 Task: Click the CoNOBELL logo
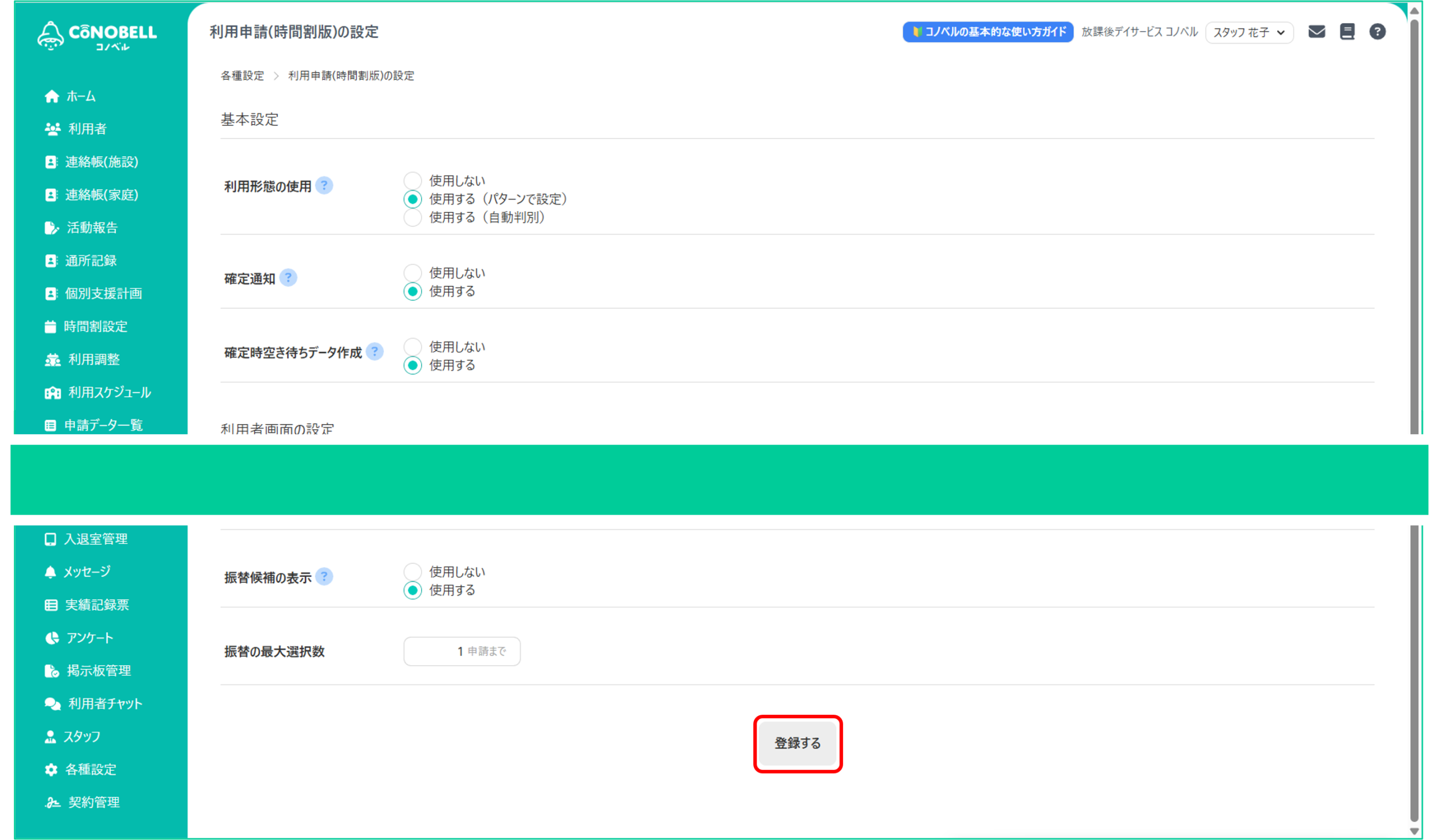97,35
